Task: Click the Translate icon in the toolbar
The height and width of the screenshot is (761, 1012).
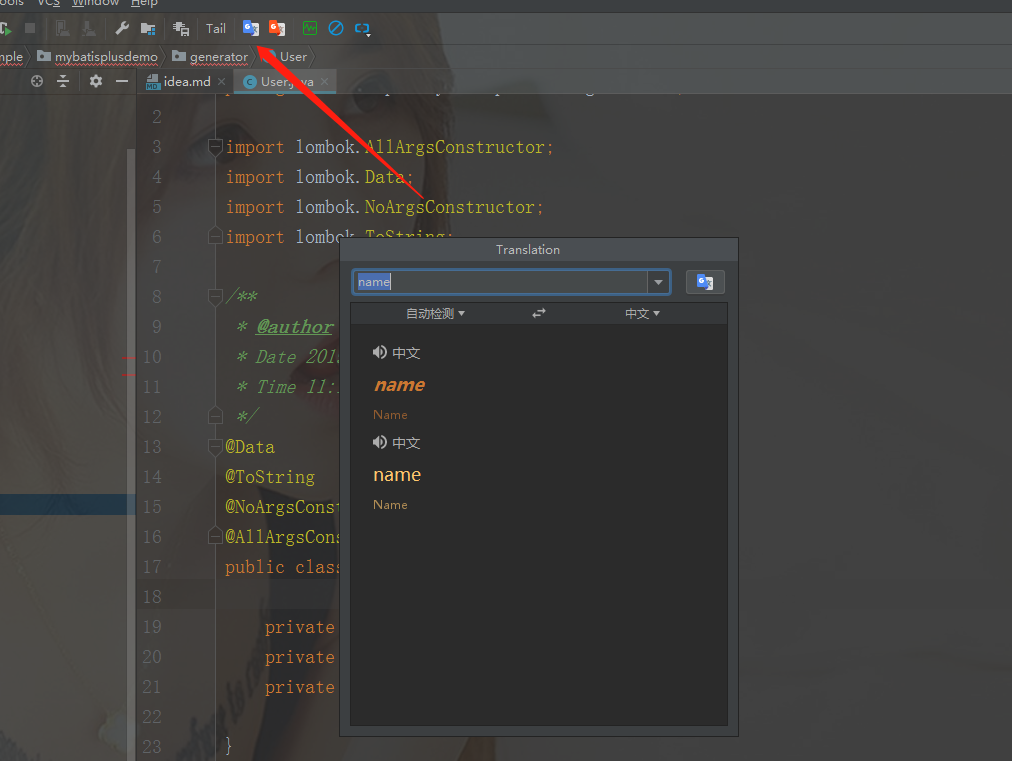Action: 250,28
